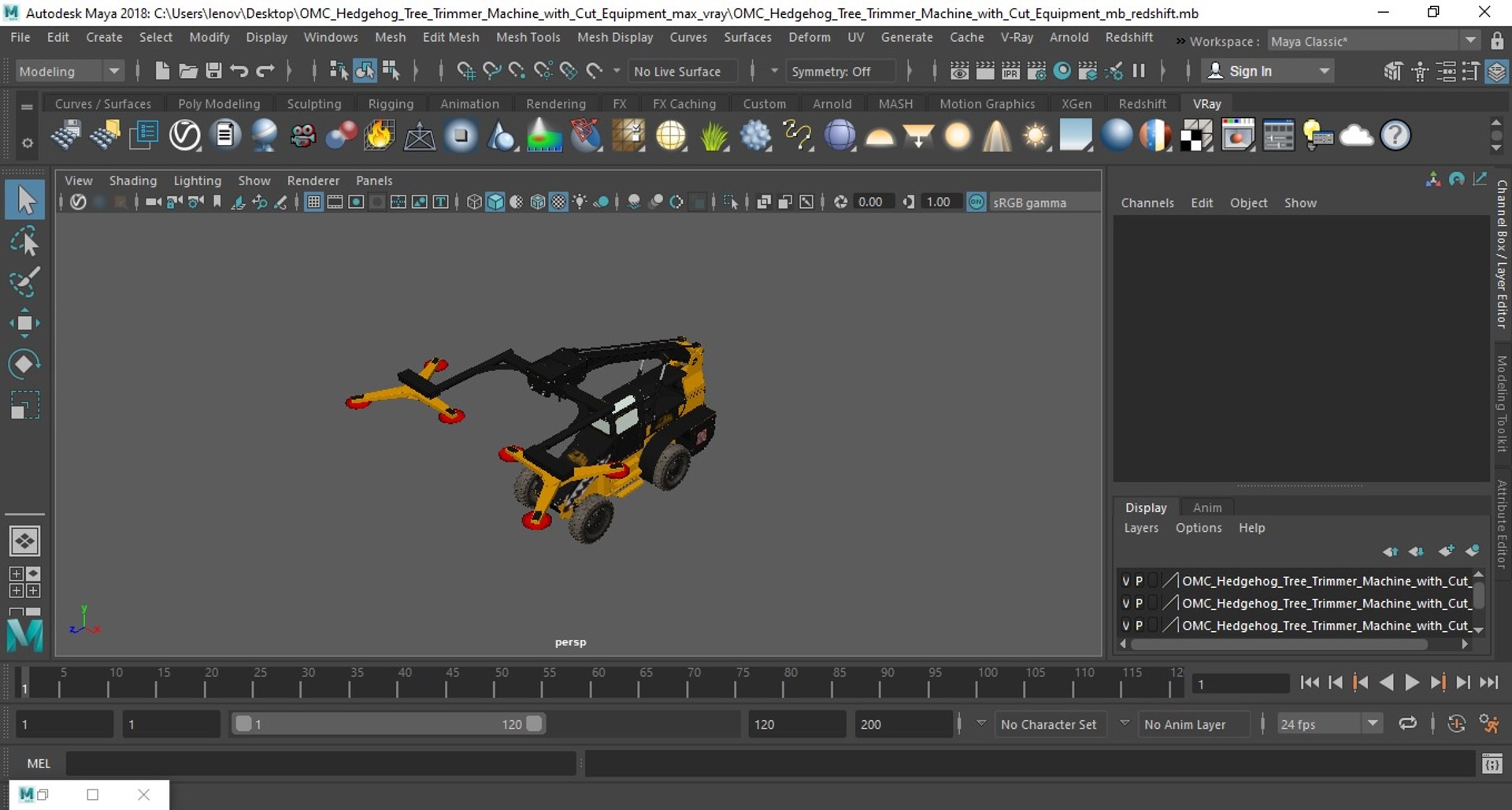Toggle visibility V of first display layer

[1125, 581]
